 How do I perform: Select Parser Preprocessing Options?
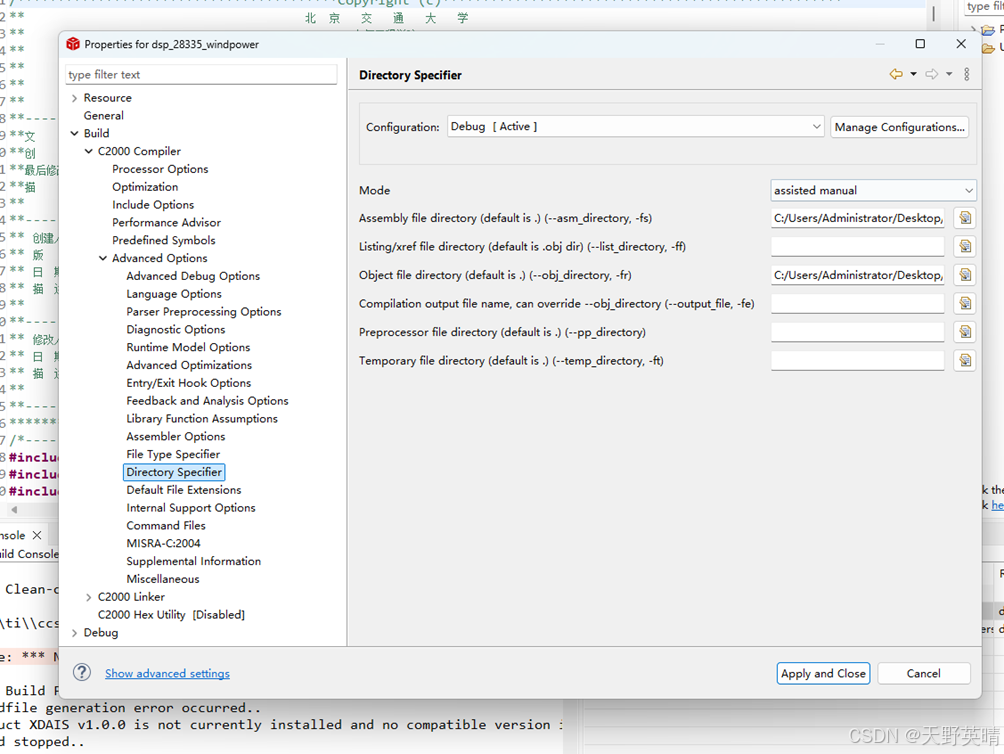[204, 312]
